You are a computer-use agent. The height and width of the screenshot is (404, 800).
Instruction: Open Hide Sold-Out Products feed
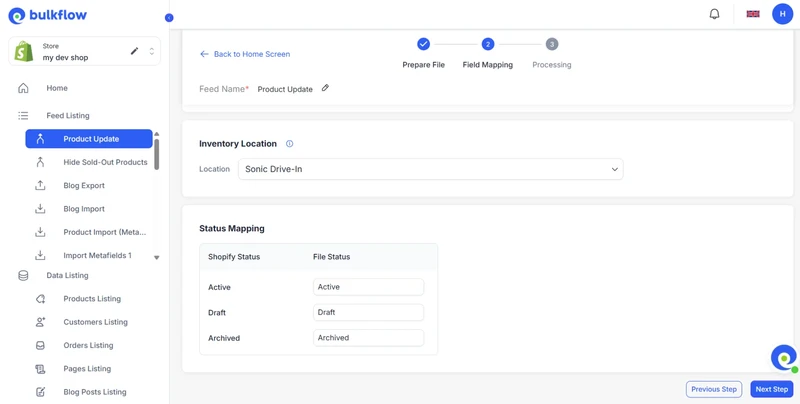105,162
